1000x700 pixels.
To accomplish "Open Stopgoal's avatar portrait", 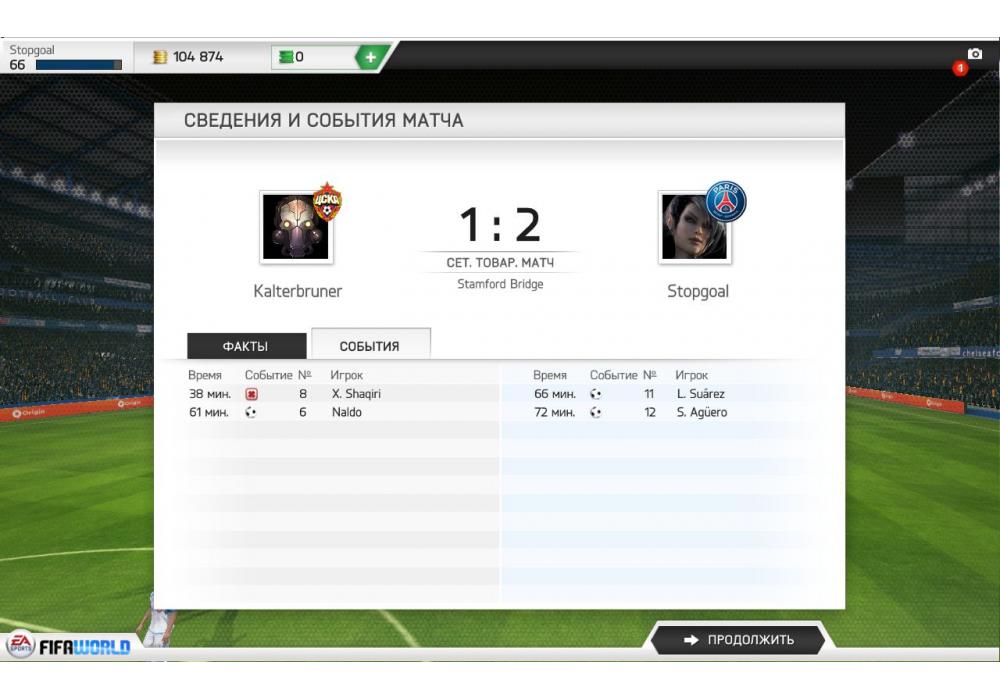I will (x=695, y=227).
